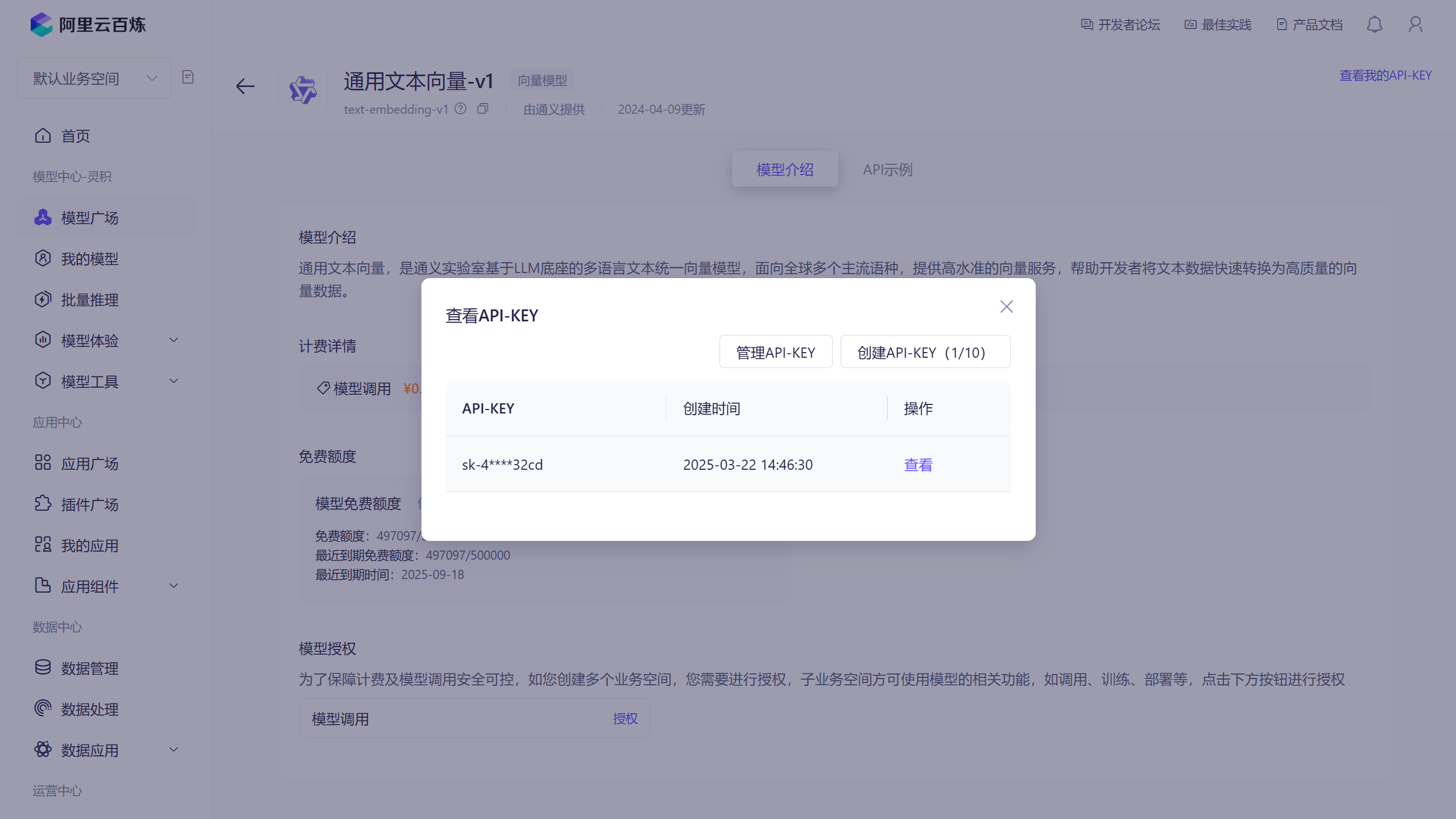
Task: Open 首页 in the sidebar
Action: pos(107,136)
